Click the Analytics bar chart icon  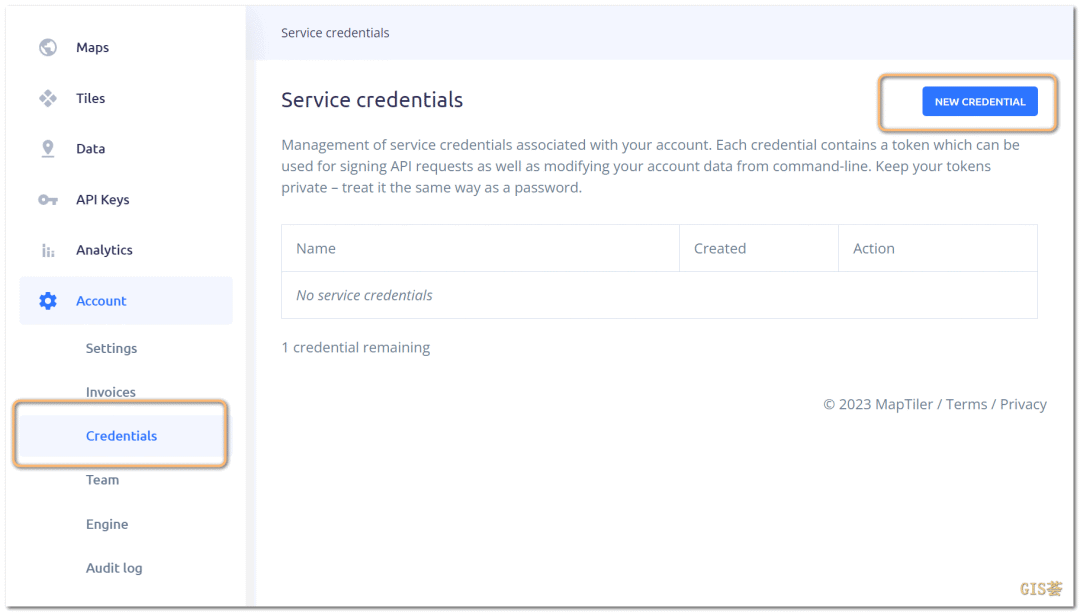pos(48,250)
